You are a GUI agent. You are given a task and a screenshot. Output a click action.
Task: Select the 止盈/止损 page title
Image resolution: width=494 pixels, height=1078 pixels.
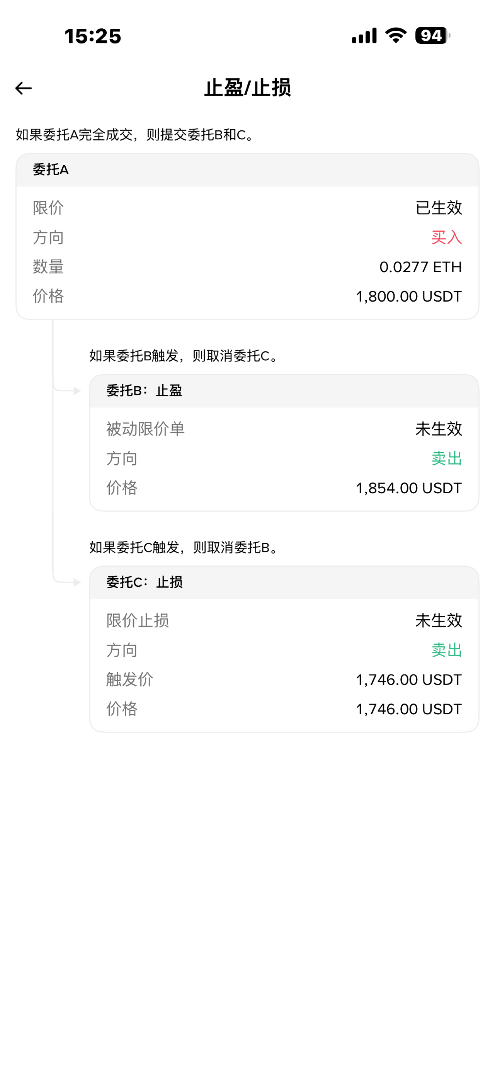[247, 88]
